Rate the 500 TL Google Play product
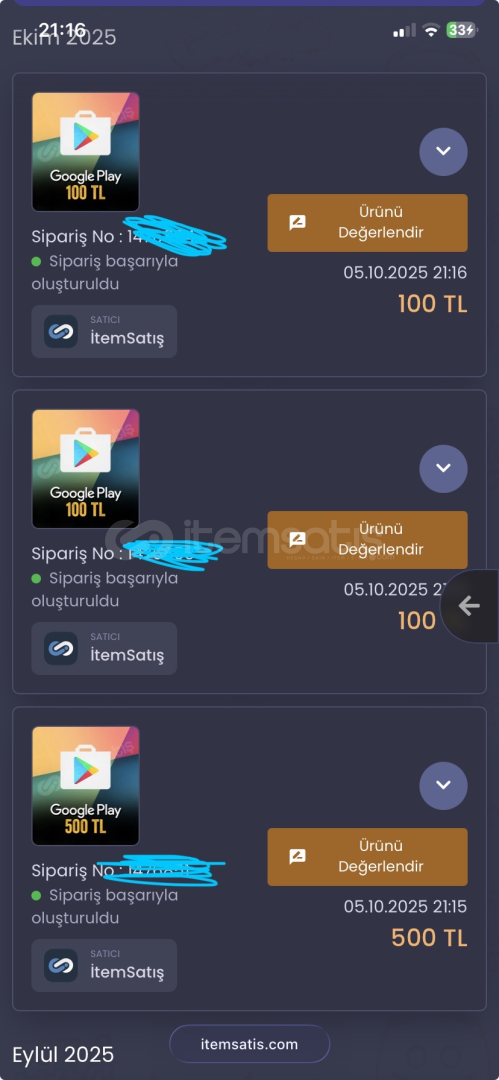 coord(367,856)
